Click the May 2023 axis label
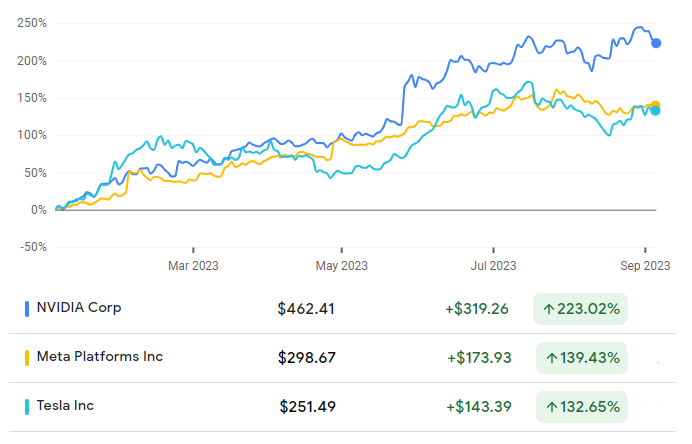The height and width of the screenshot is (444, 692). (342, 266)
